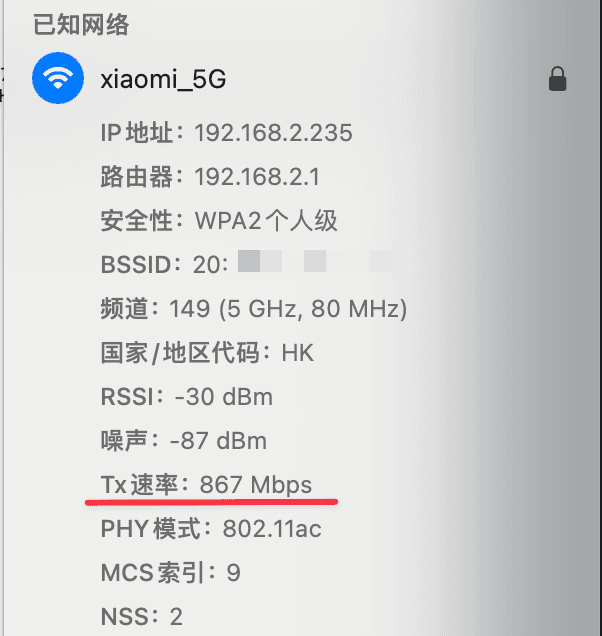The height and width of the screenshot is (636, 602).
Task: Click the router address 192.168.2.1 line
Action: click(x=210, y=177)
